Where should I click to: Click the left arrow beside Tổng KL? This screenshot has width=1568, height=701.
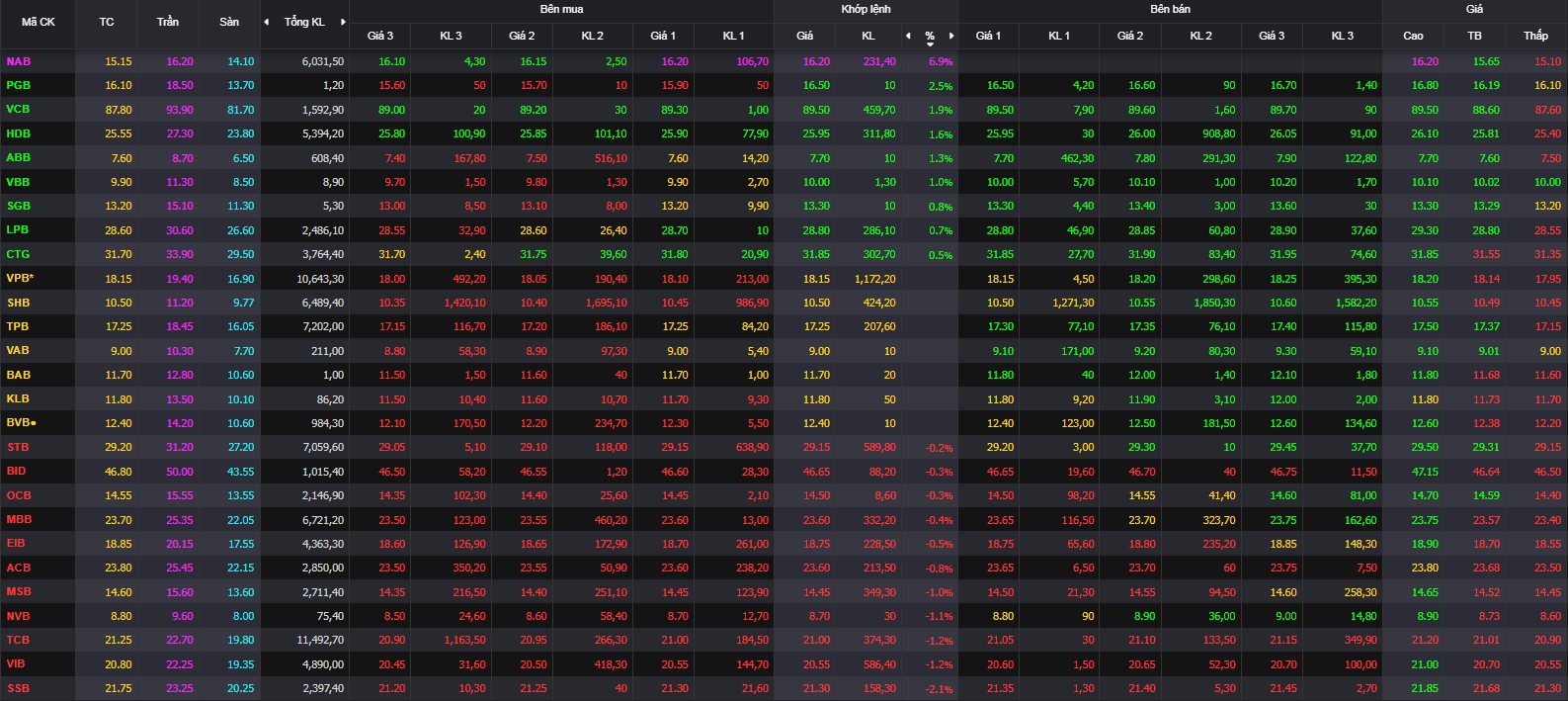coord(266,22)
